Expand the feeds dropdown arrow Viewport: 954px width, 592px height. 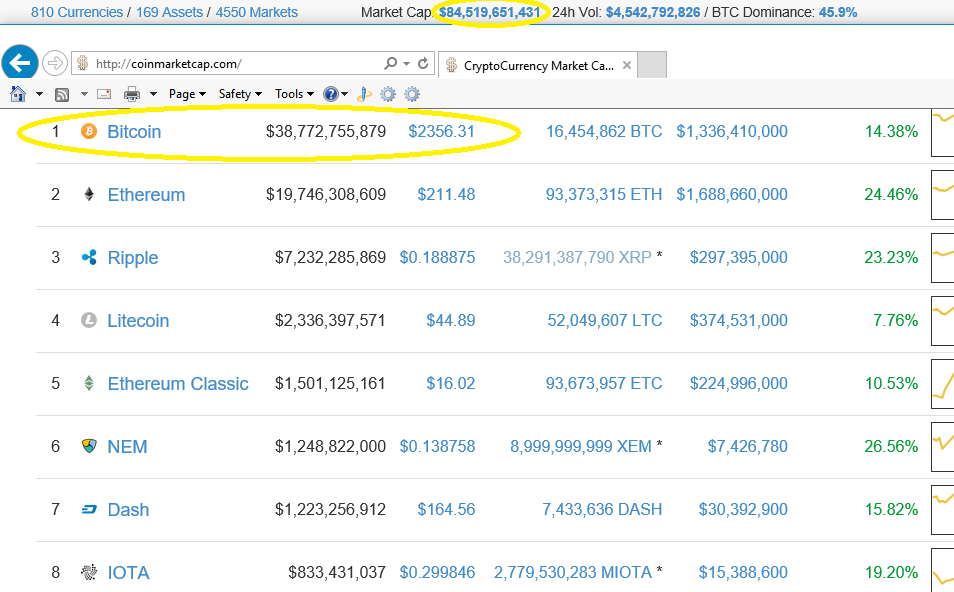85,94
